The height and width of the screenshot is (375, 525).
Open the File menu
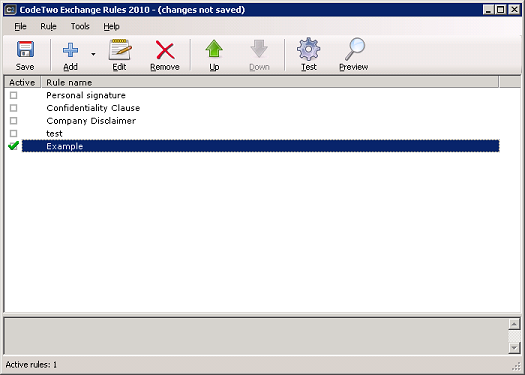click(20, 26)
